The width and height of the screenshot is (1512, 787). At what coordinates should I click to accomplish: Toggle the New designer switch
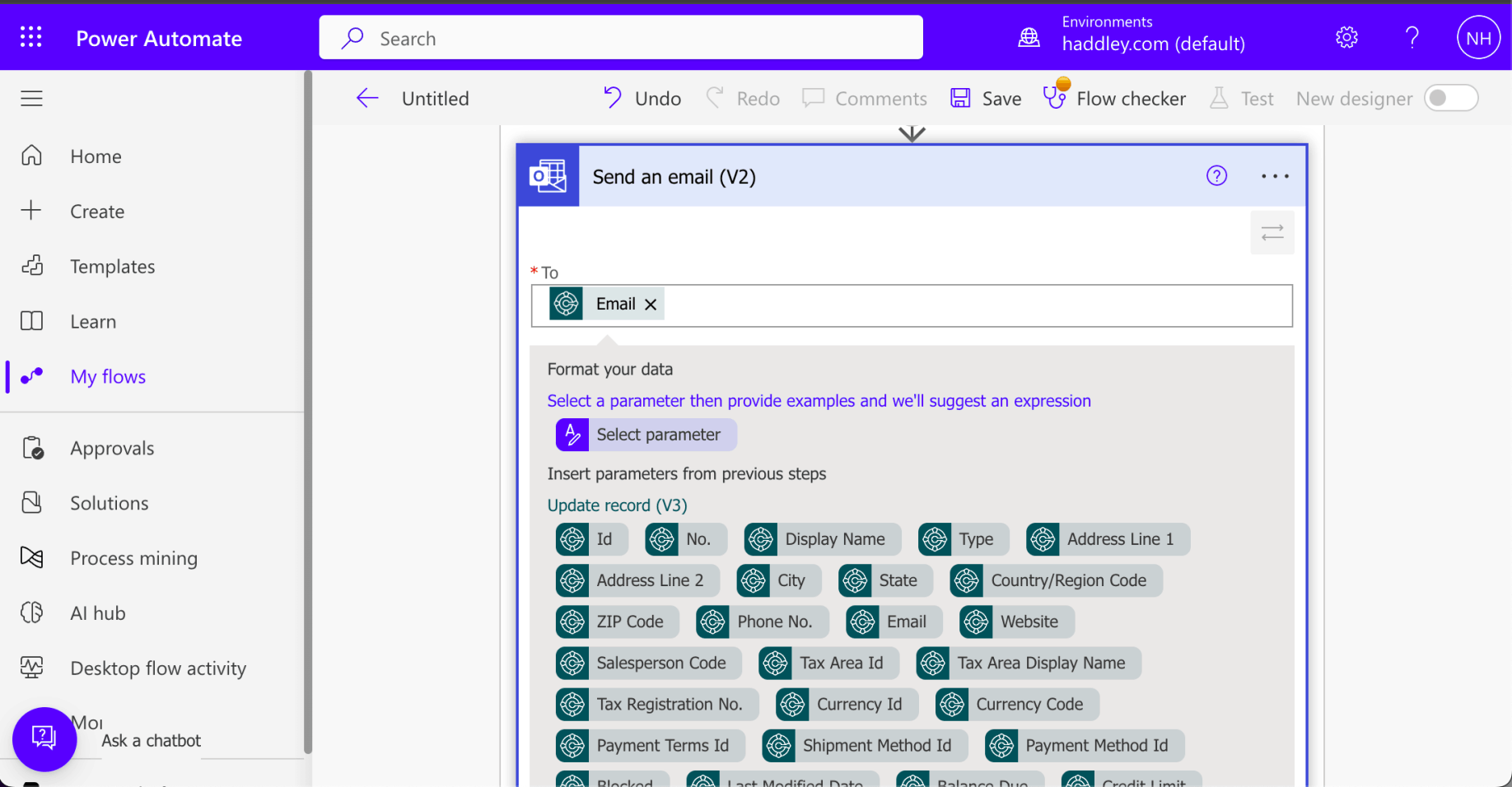1451,98
